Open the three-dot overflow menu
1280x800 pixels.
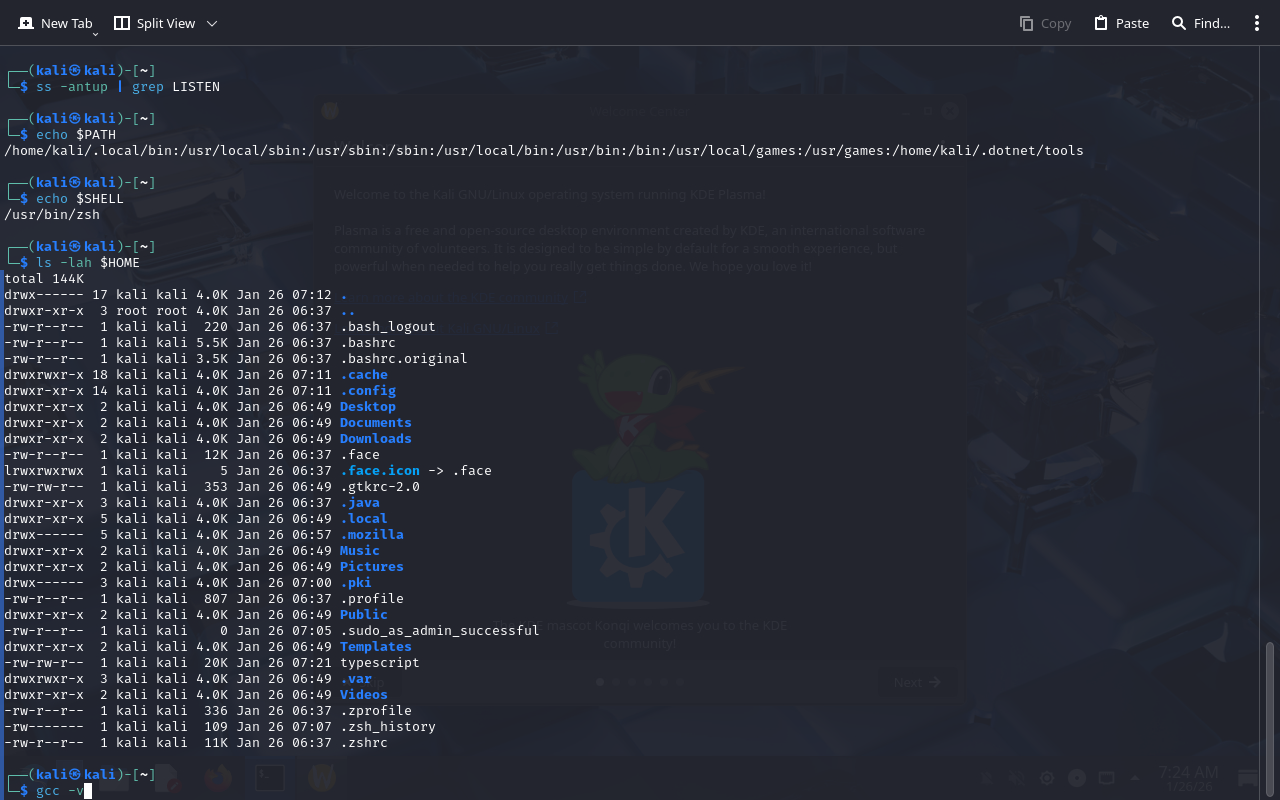point(1257,23)
